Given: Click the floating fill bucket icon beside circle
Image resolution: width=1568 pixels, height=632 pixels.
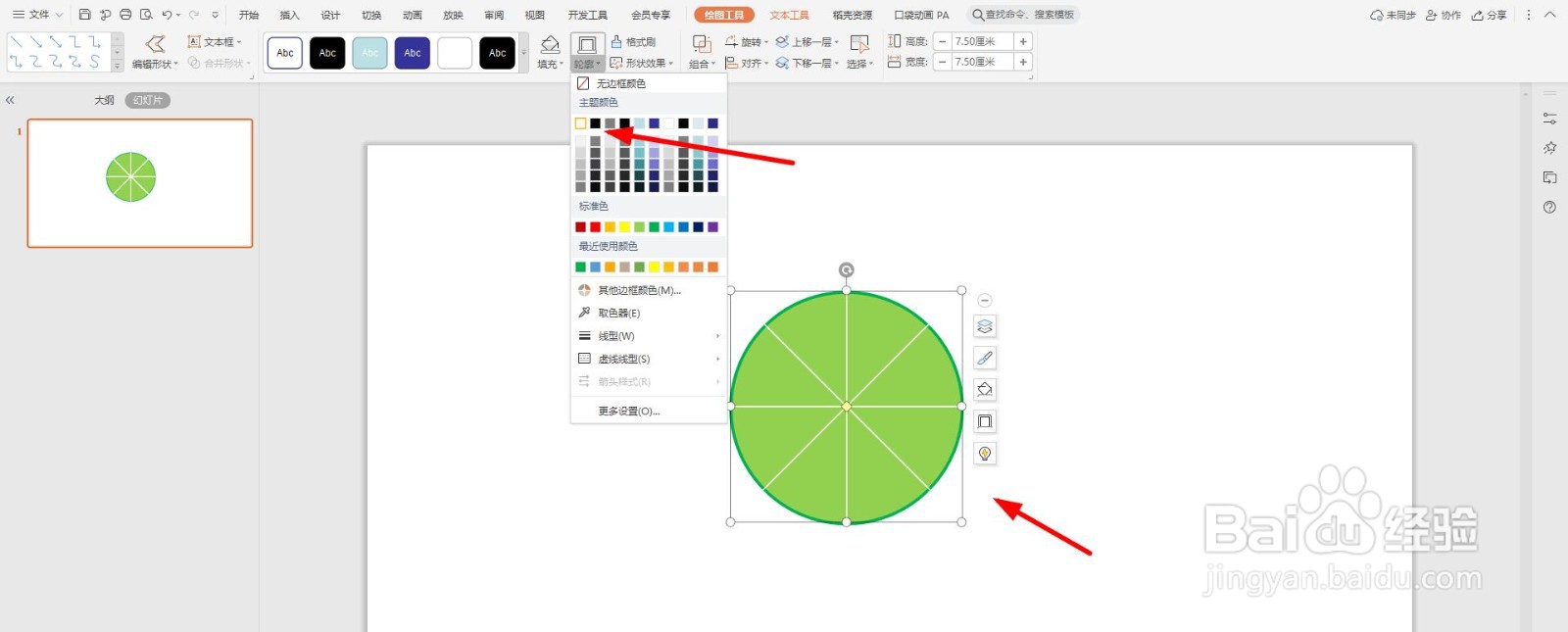Looking at the screenshot, I should (985, 390).
